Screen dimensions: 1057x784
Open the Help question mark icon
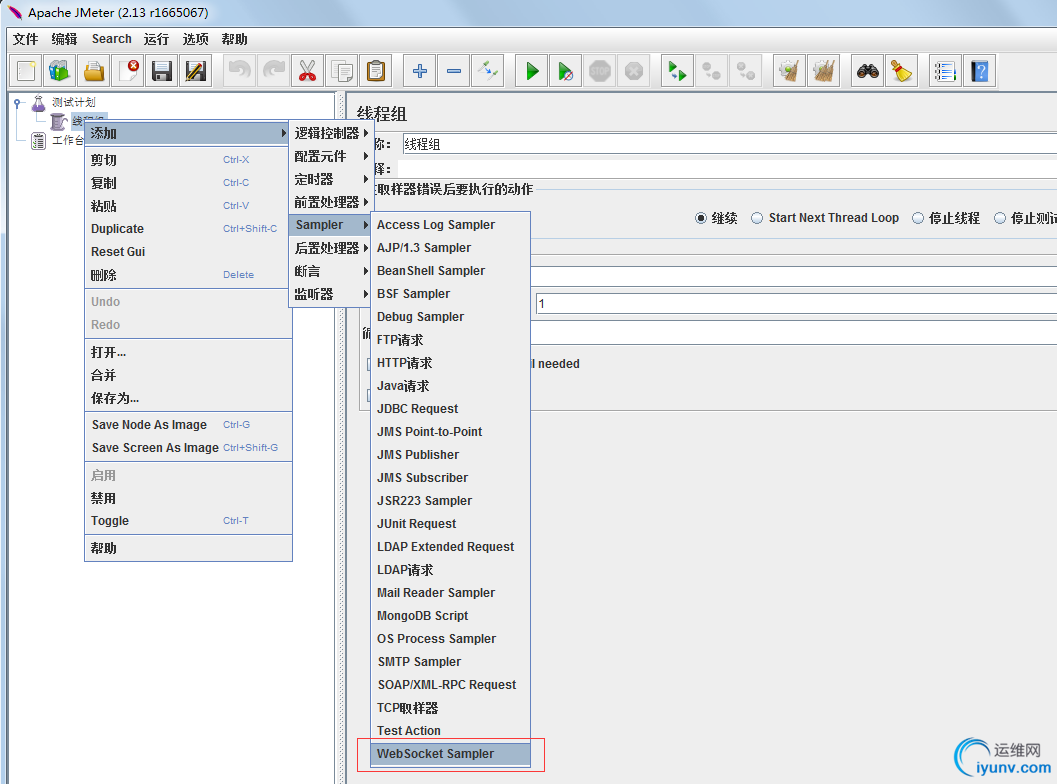pyautogui.click(x=979, y=71)
